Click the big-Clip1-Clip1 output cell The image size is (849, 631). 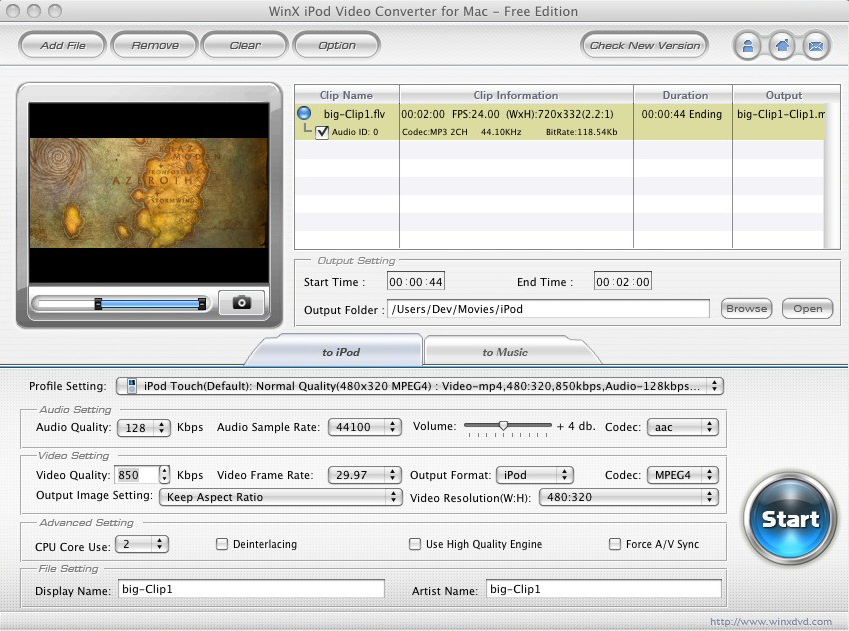coord(781,114)
